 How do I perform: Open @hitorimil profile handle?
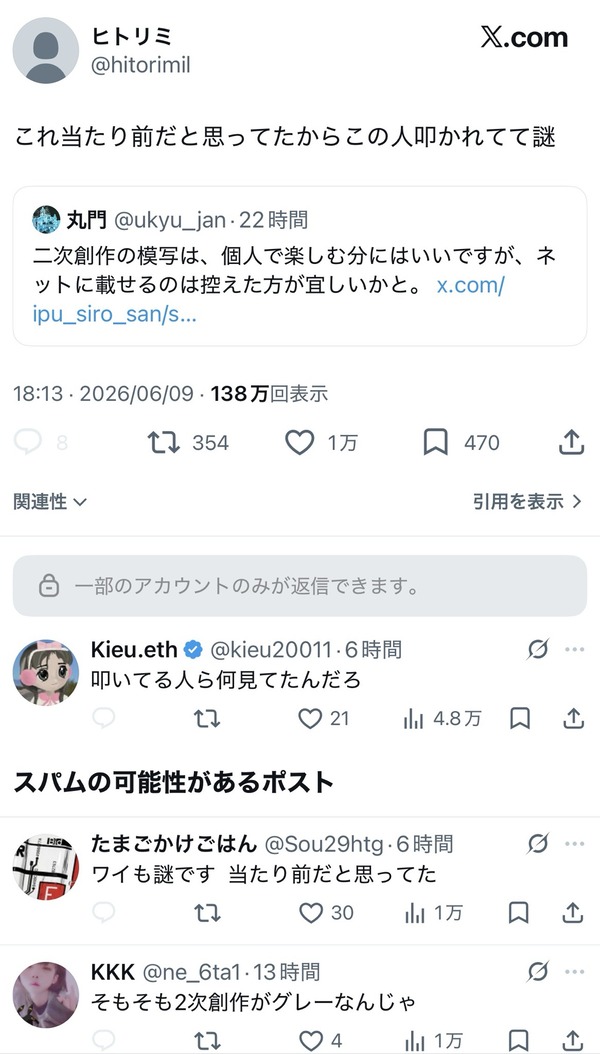[140, 65]
